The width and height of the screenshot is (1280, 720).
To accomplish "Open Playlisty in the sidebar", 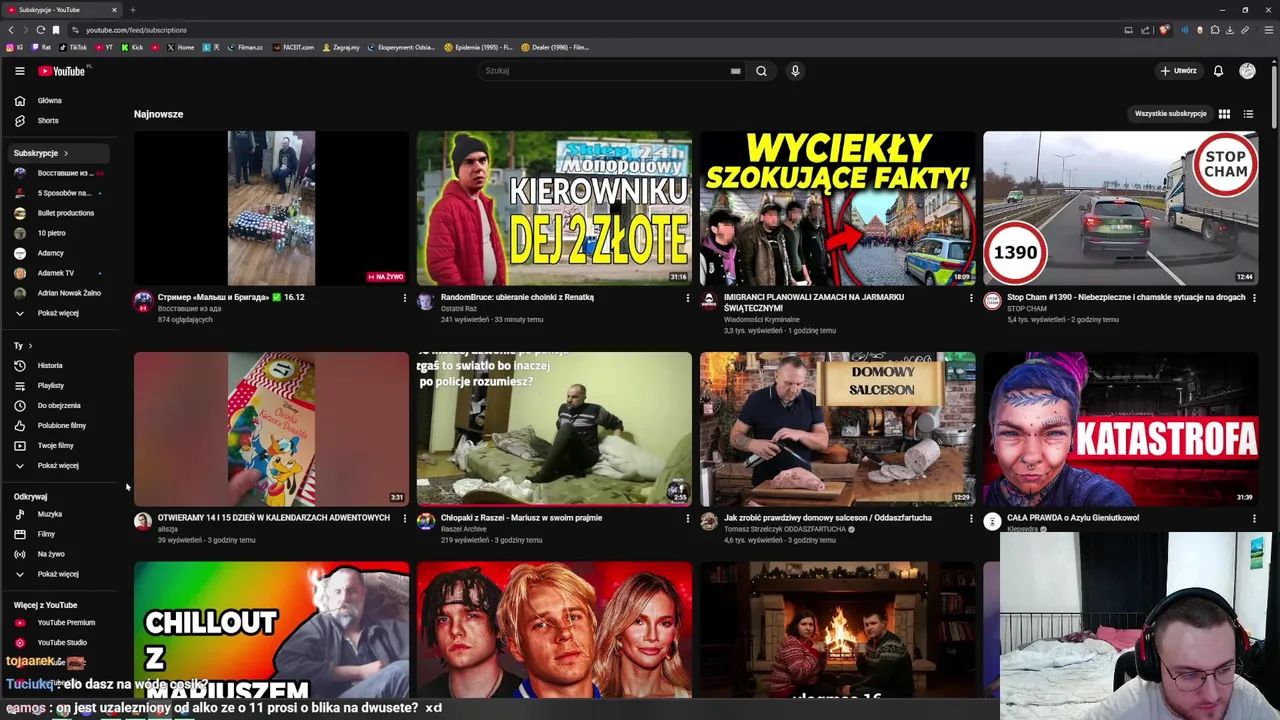I will click(57, 385).
